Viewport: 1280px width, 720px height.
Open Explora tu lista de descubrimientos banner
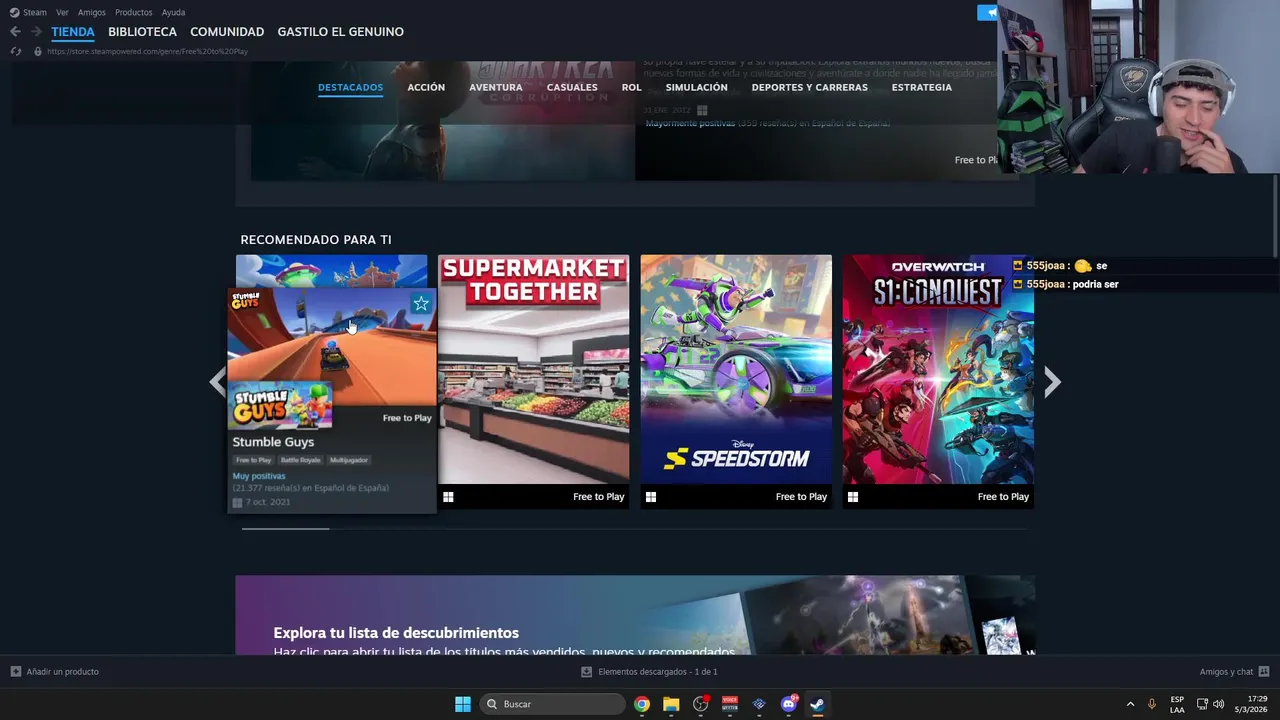[635, 615]
